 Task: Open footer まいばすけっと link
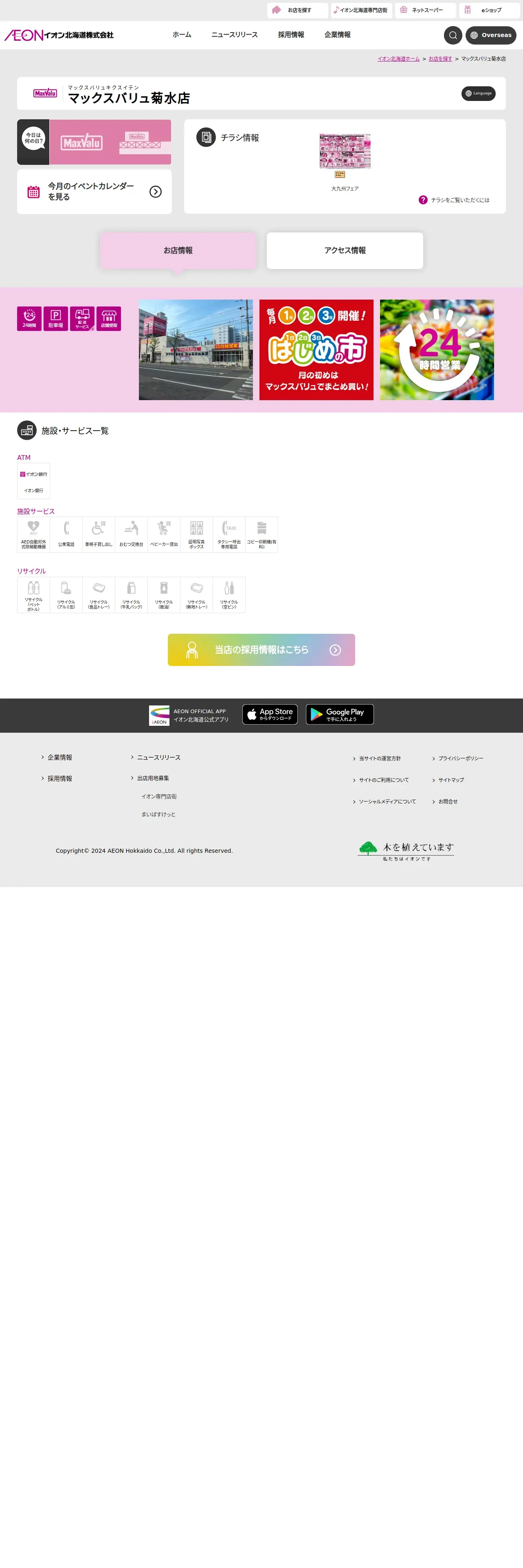point(158,814)
